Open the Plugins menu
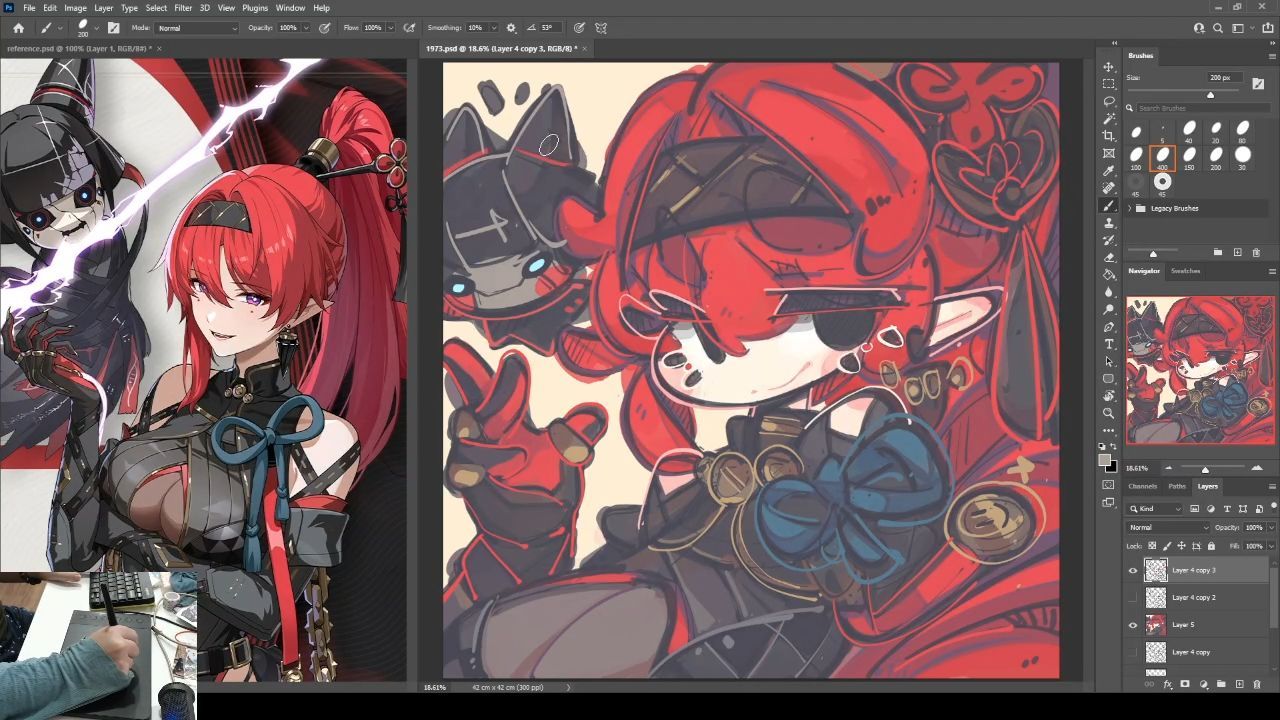 click(255, 8)
